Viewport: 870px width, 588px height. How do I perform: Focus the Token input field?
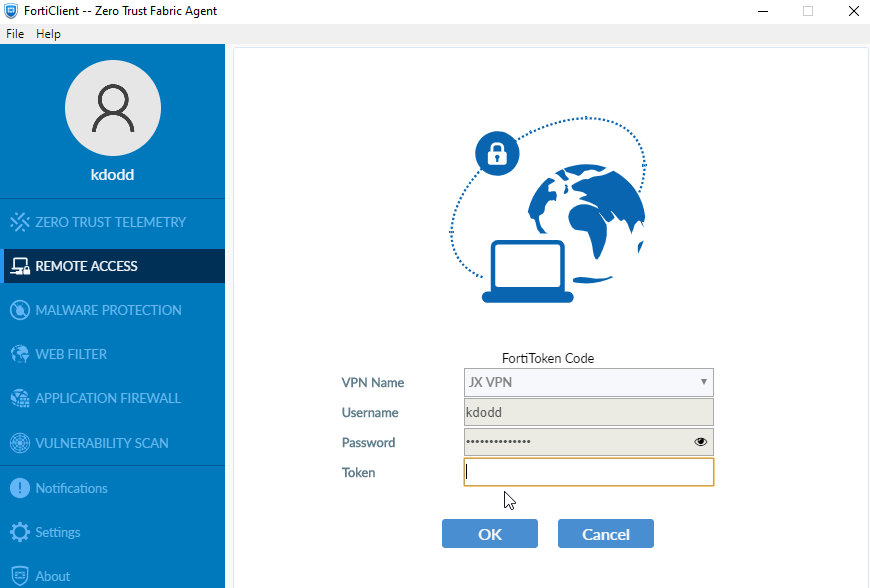(589, 472)
